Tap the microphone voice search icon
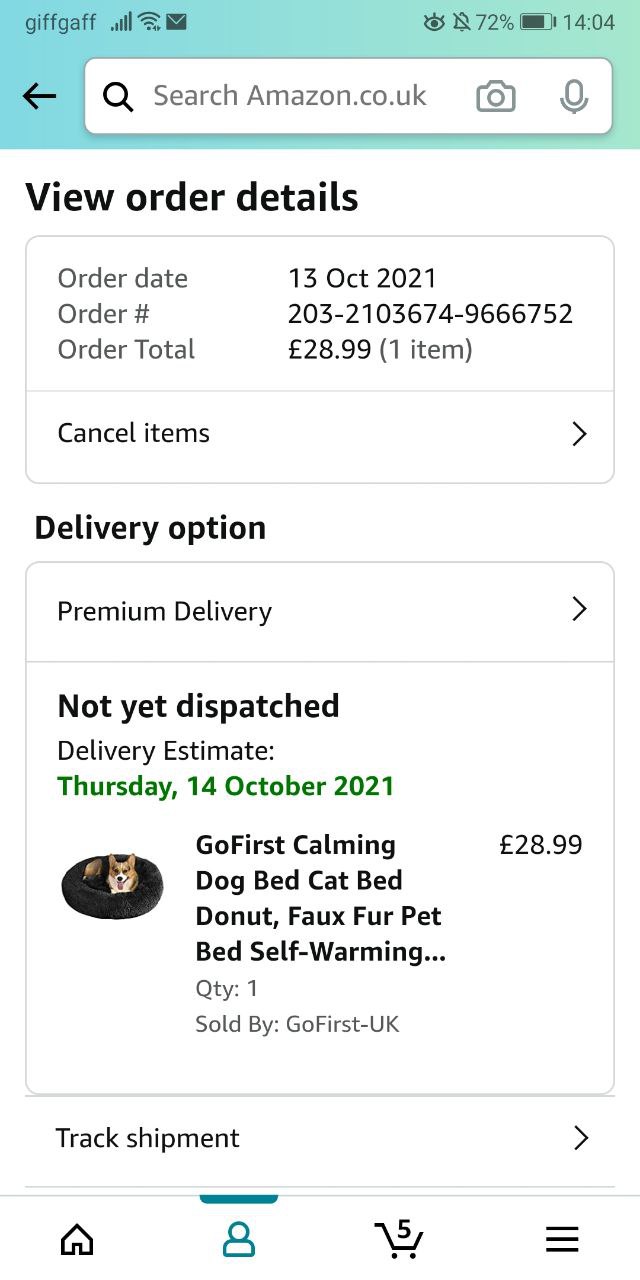 (x=573, y=96)
